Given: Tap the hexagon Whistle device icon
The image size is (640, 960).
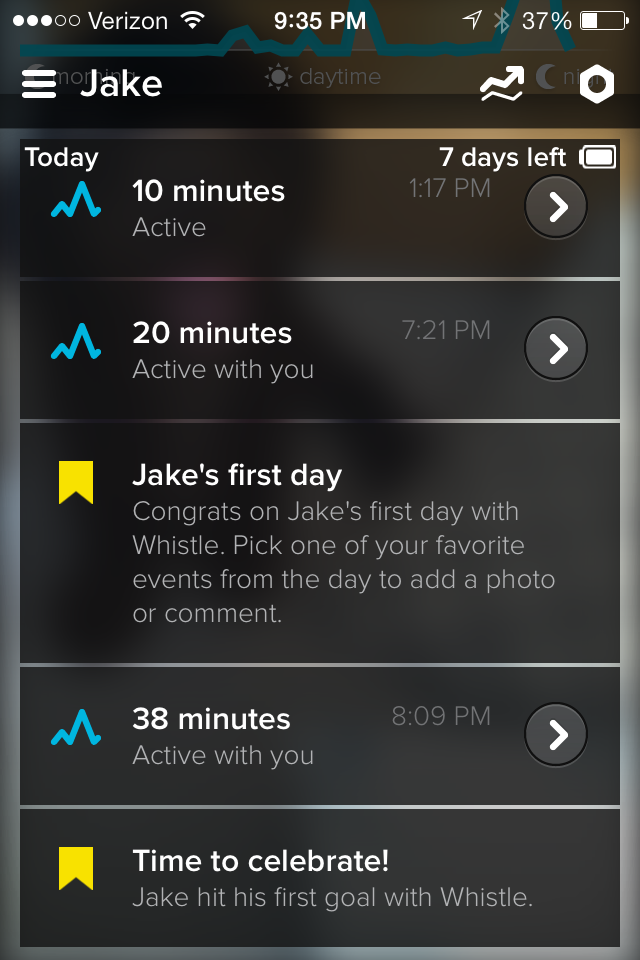Looking at the screenshot, I should pyautogui.click(x=597, y=85).
